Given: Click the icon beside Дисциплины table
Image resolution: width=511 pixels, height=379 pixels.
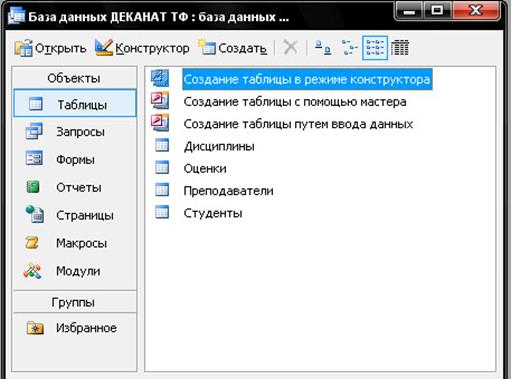Looking at the screenshot, I should click(x=162, y=146).
